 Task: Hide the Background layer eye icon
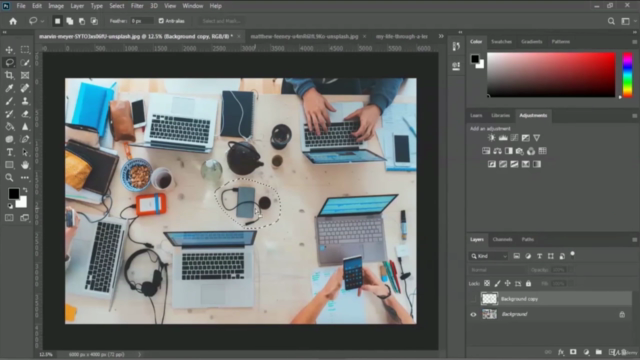point(473,314)
